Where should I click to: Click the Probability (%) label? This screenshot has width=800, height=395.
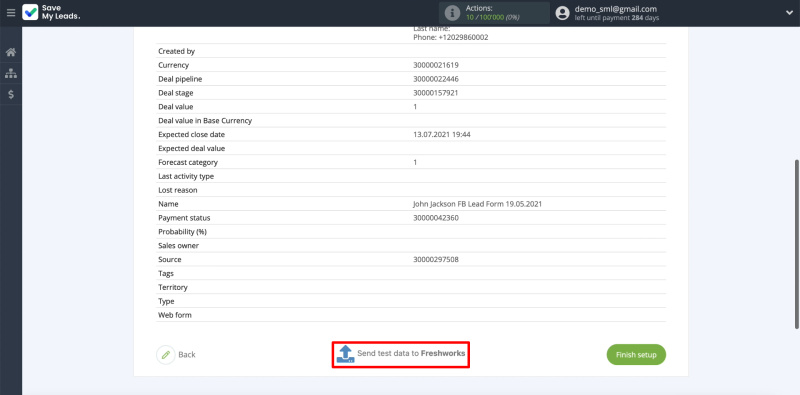tap(182, 232)
